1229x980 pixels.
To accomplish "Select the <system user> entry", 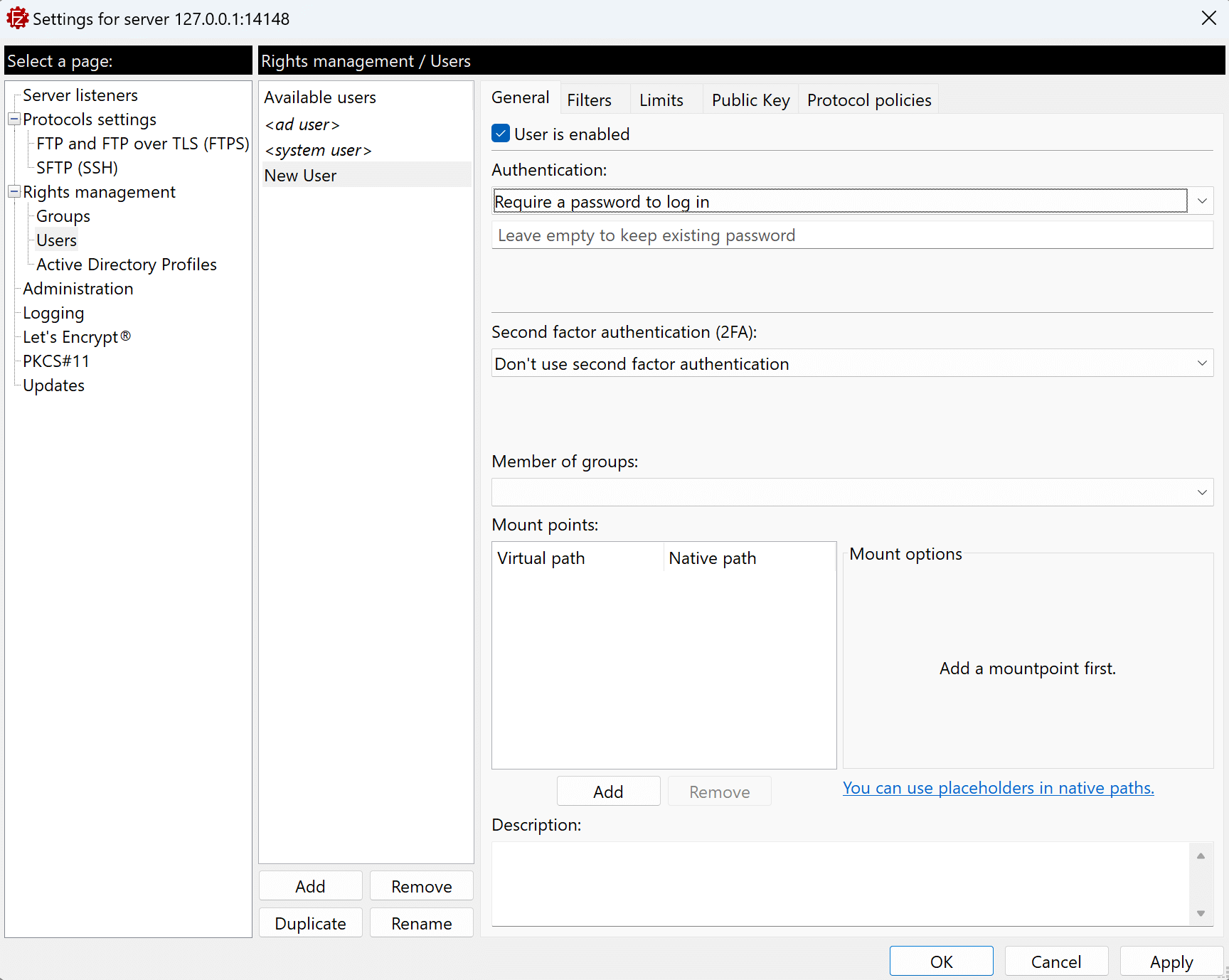I will coord(318,150).
